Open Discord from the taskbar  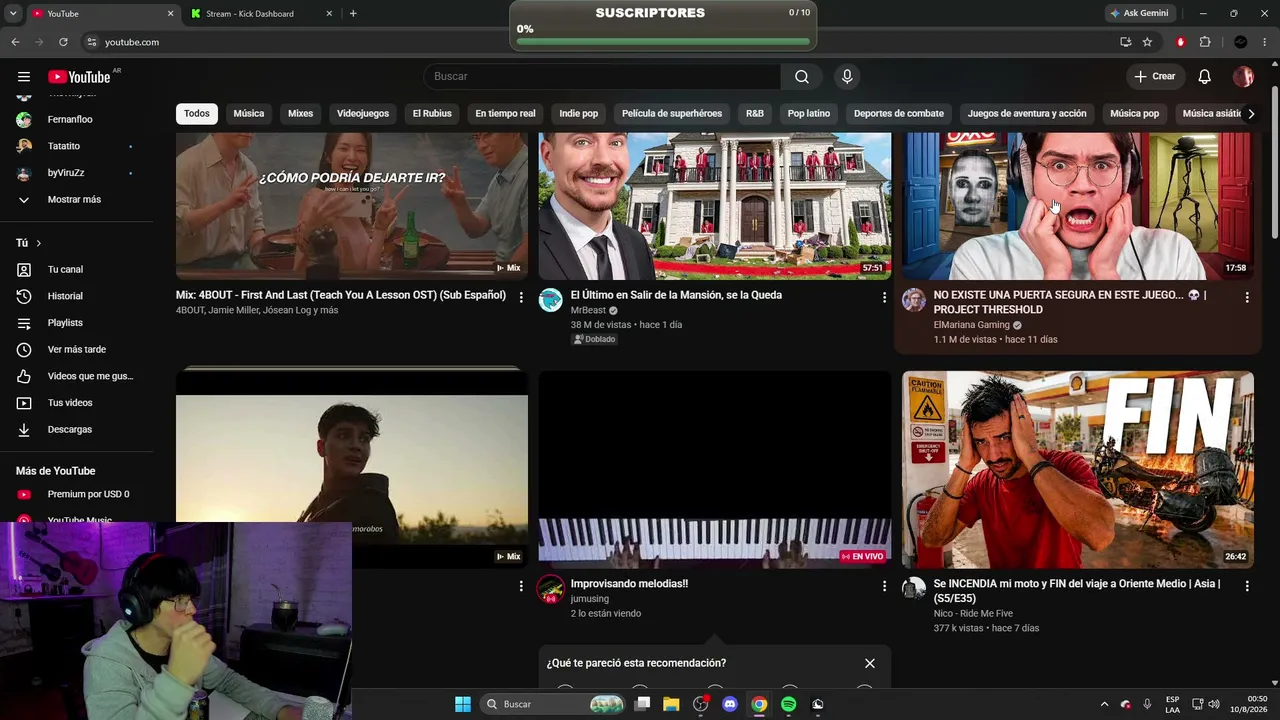[730, 704]
